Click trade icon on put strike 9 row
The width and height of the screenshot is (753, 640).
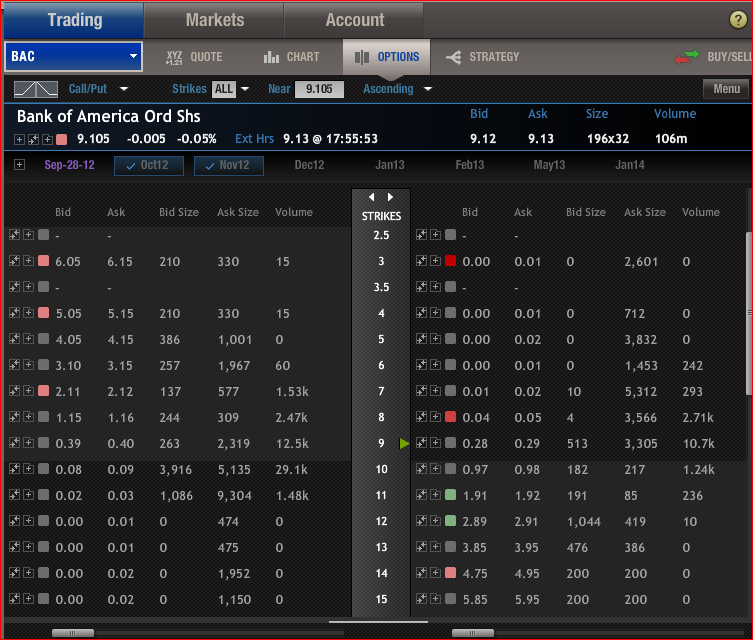click(421, 442)
